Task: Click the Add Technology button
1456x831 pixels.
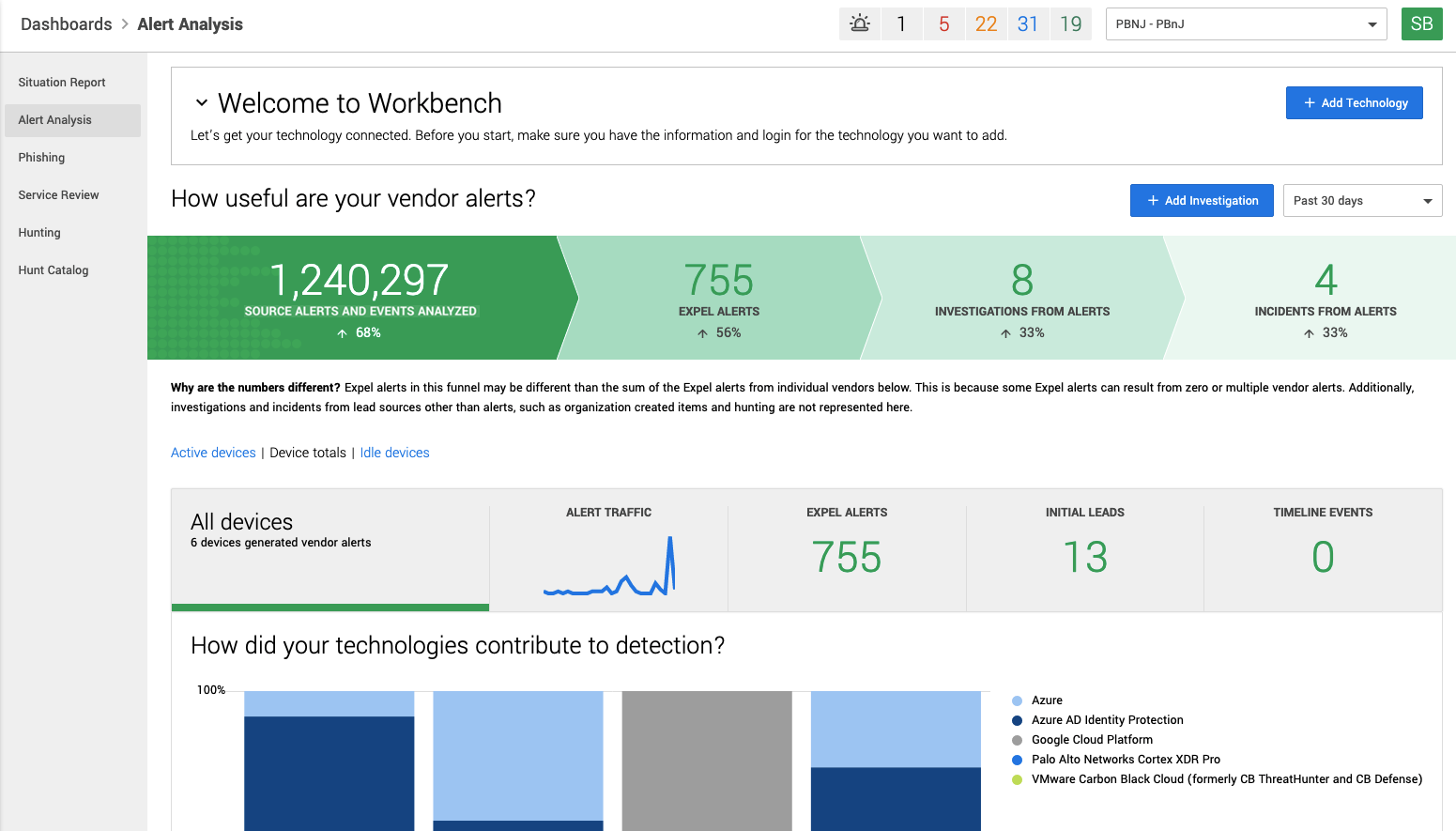Action: point(1355,103)
